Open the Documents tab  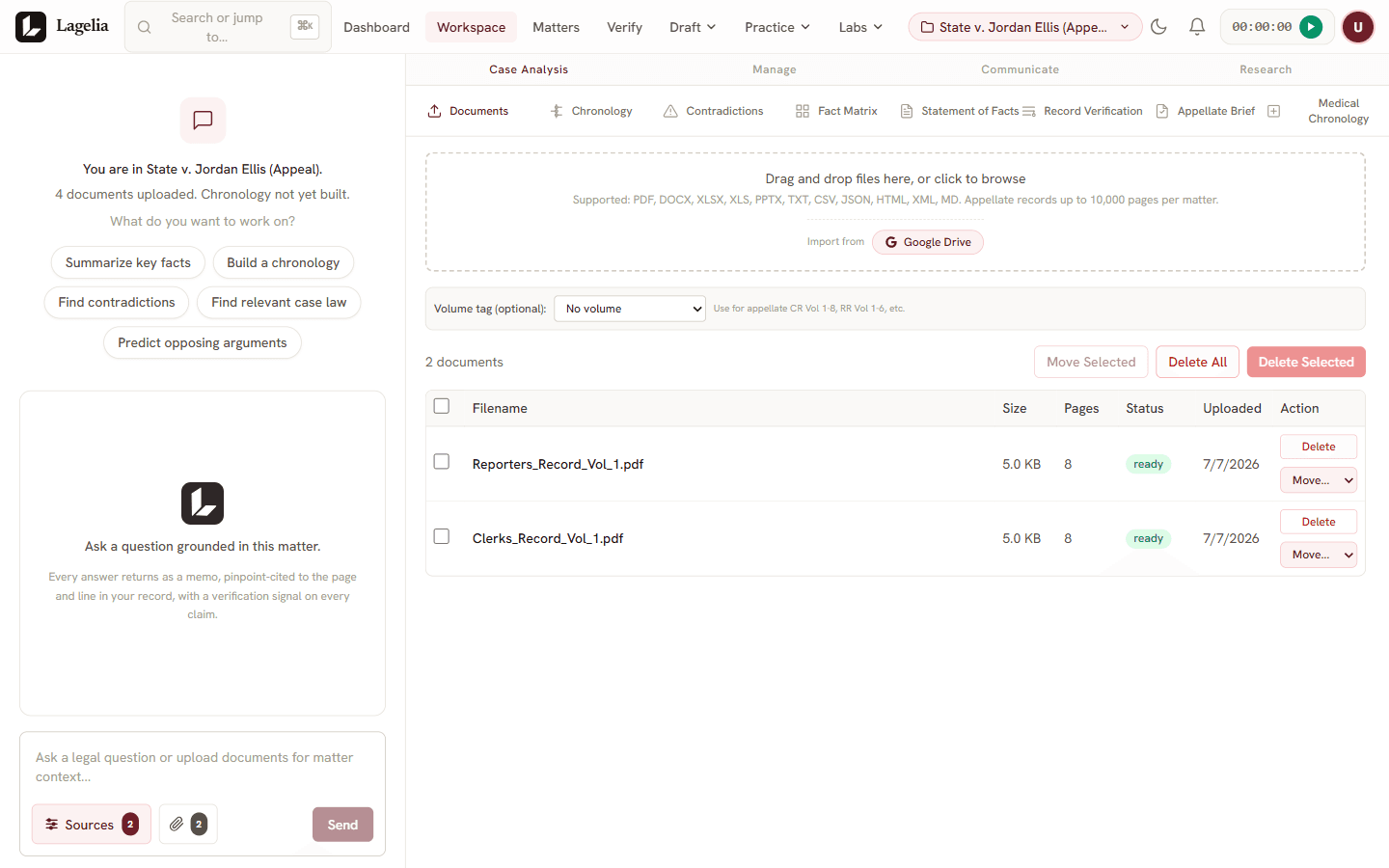pyautogui.click(x=468, y=111)
